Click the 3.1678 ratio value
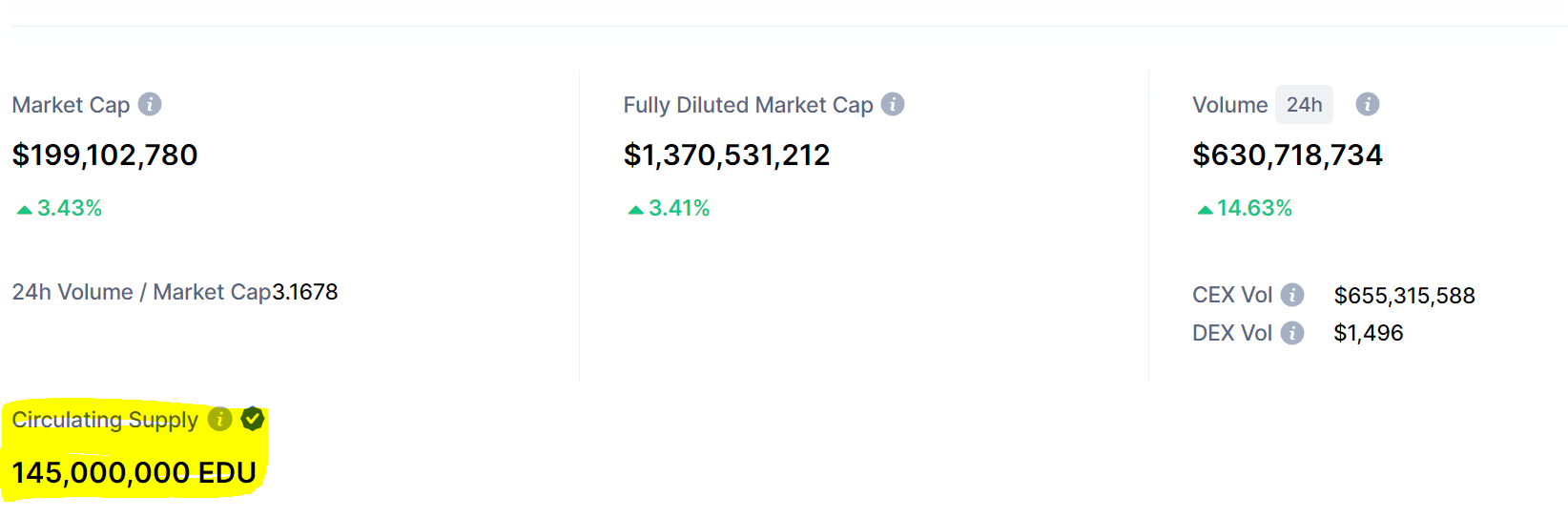 (305, 292)
